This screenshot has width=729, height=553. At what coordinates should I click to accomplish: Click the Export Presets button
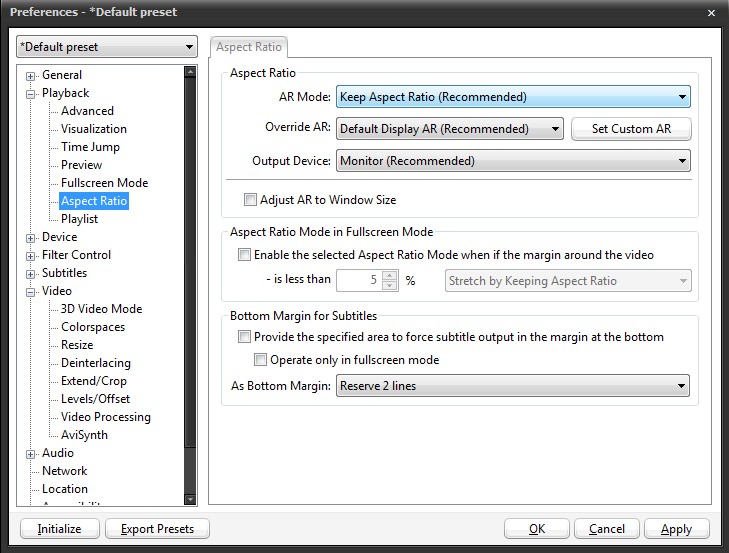pos(157,529)
